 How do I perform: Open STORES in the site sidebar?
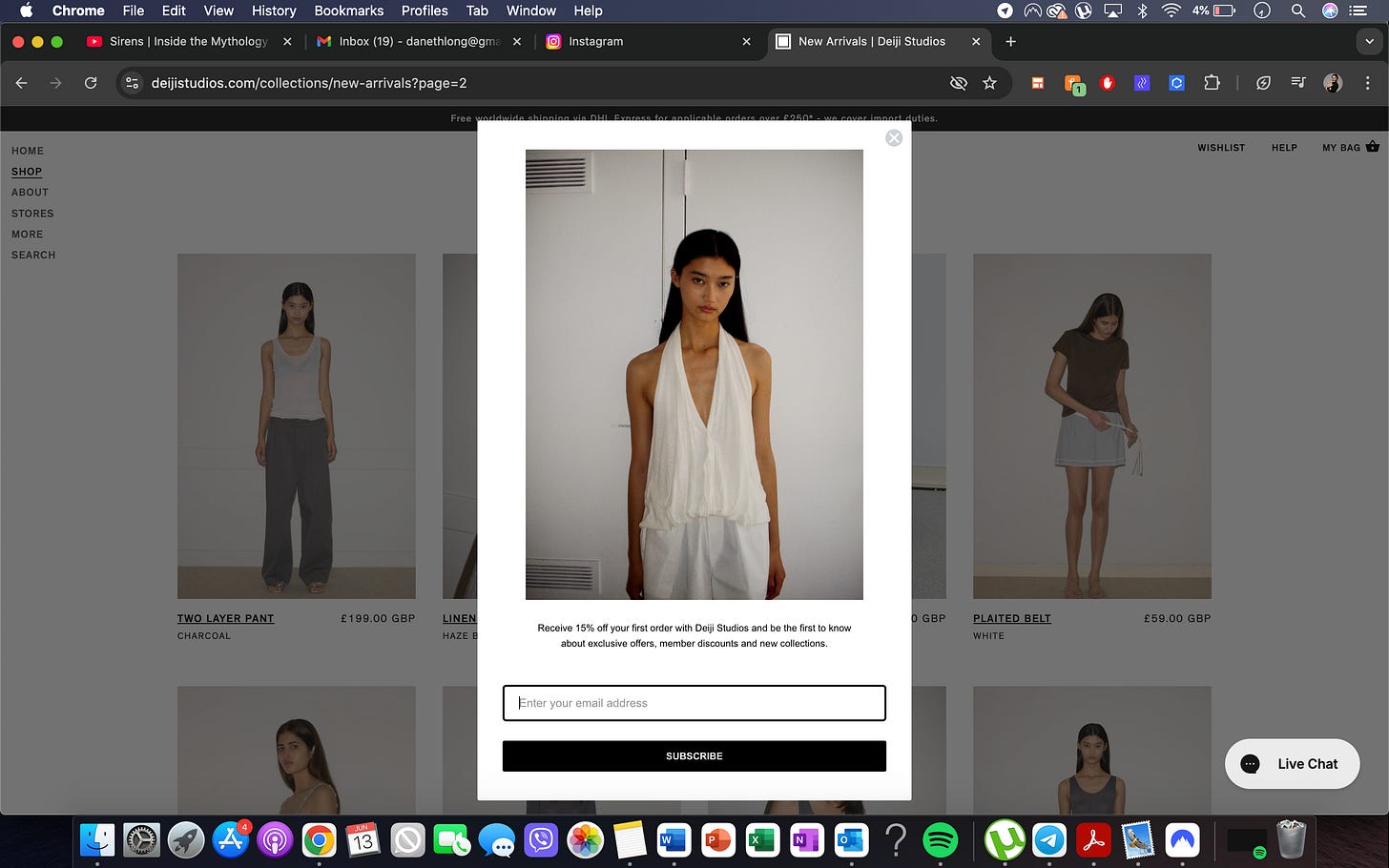(32, 214)
